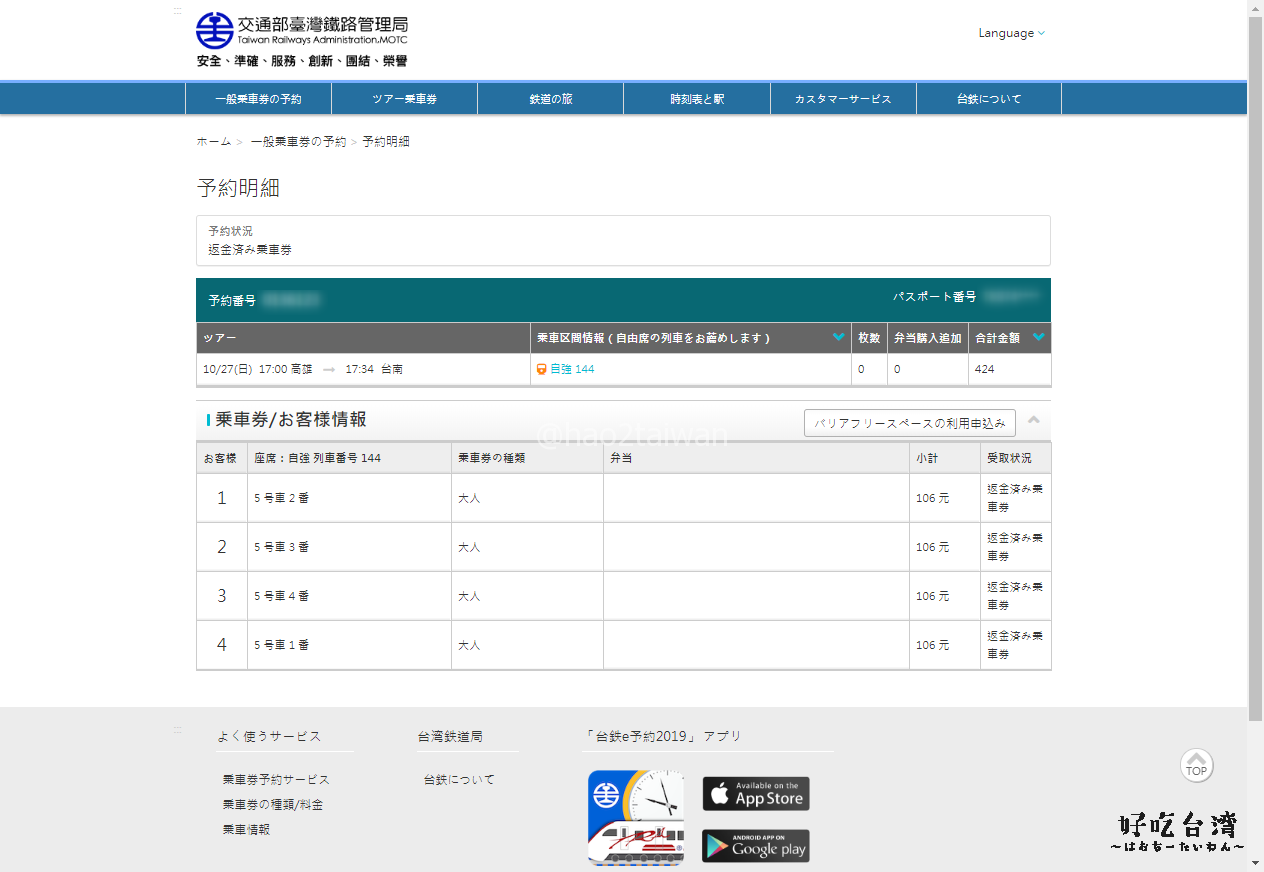Screen dimensions: 1264x872
Task: Open the カスタマーサービス menu
Action: (x=842, y=99)
